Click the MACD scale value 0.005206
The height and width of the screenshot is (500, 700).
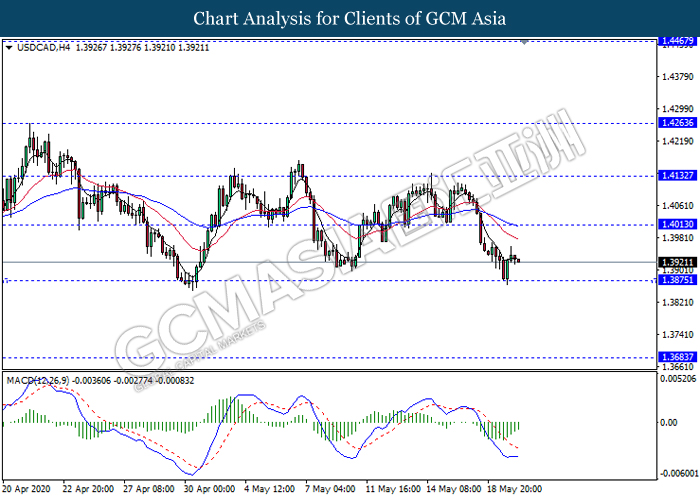[x=678, y=379]
